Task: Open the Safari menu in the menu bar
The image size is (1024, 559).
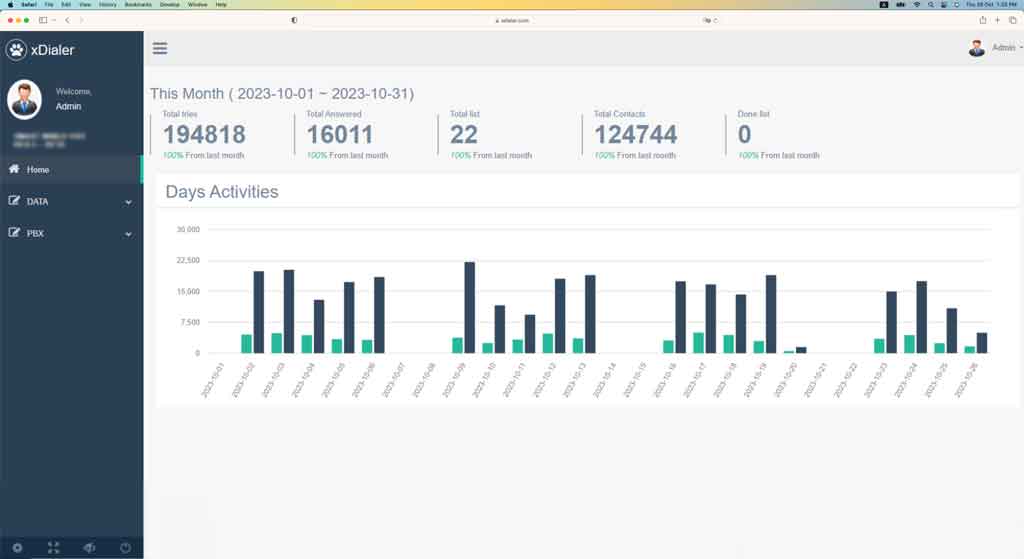Action: [29, 4]
